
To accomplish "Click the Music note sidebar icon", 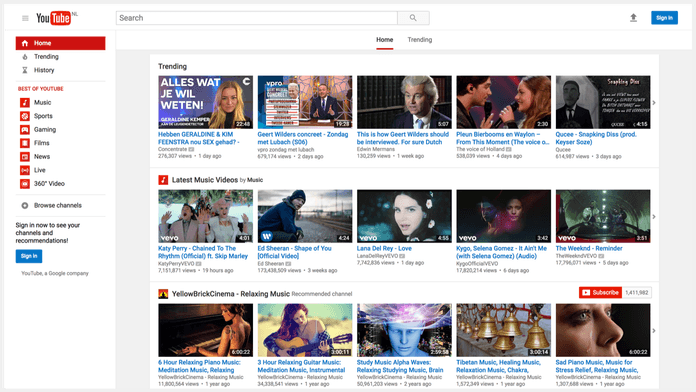I will pyautogui.click(x=25, y=103).
